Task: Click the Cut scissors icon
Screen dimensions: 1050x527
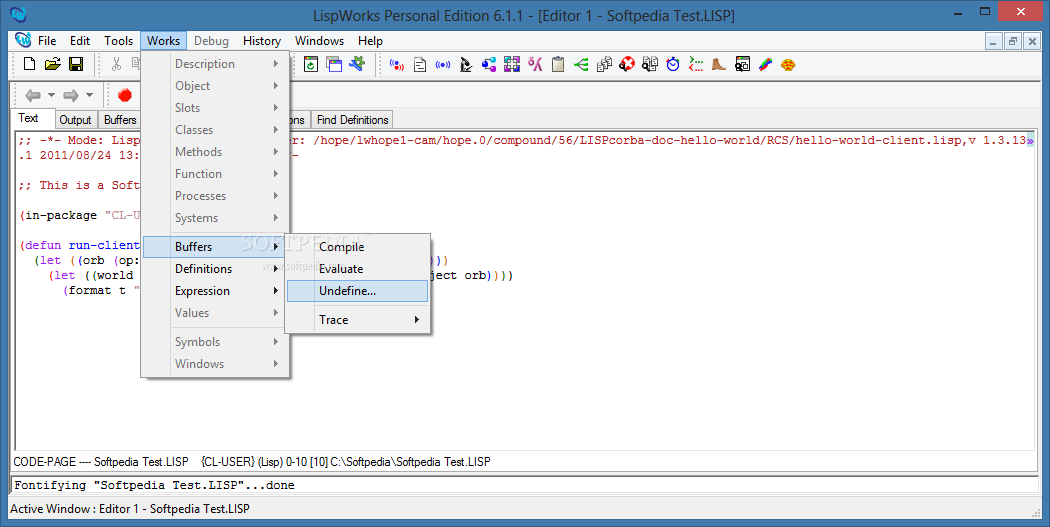Action: (117, 64)
